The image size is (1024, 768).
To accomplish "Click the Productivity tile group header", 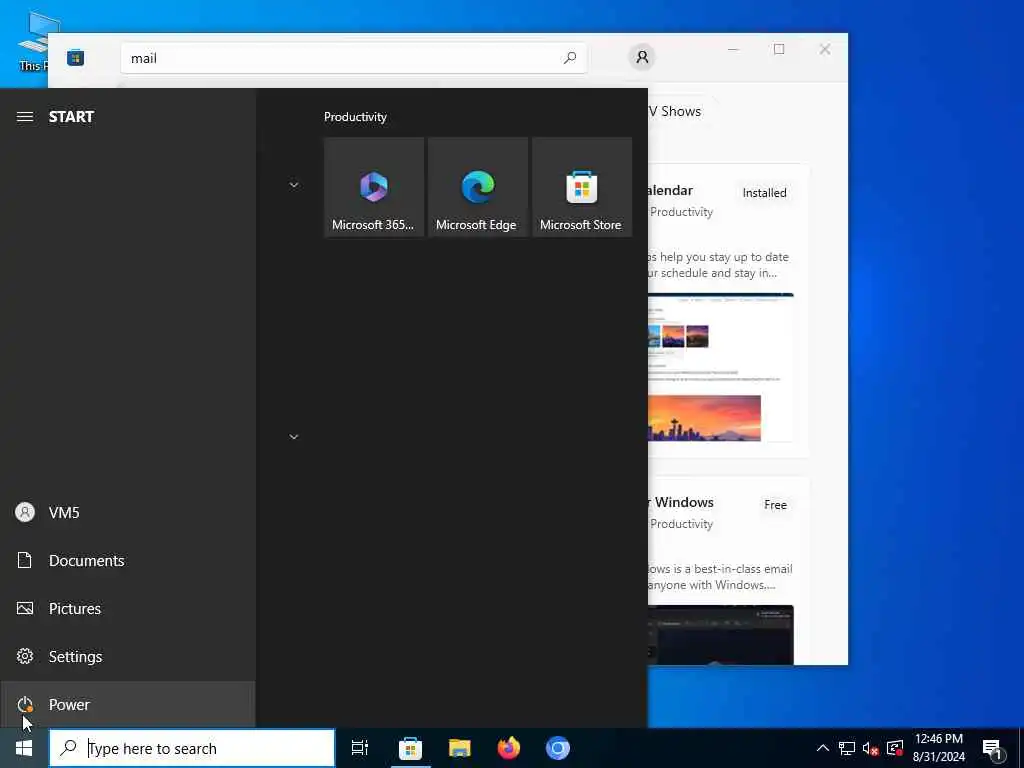I will [355, 117].
